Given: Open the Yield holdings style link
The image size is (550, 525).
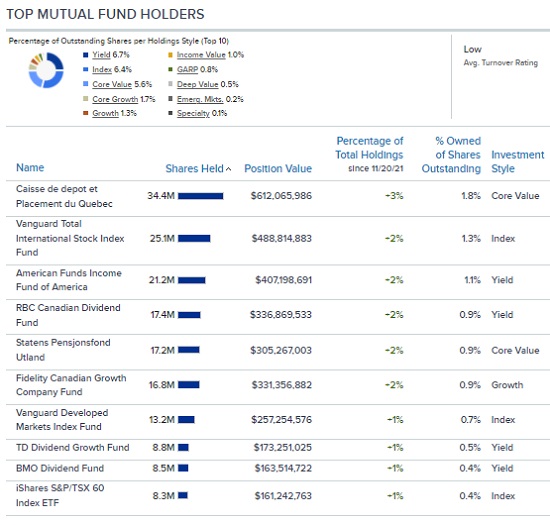Looking at the screenshot, I should tap(101, 55).
